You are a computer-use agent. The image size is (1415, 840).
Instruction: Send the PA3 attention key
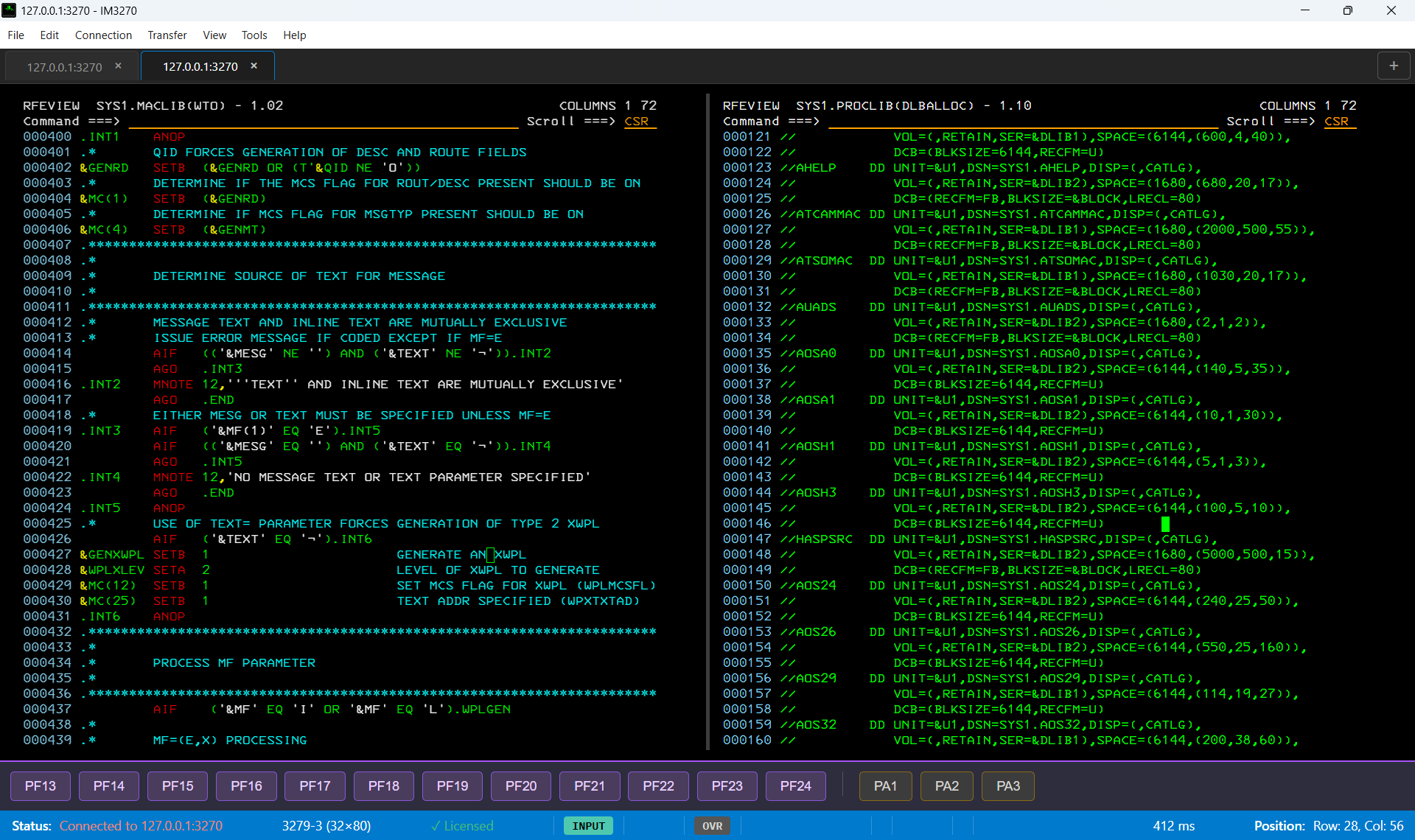pos(1008,786)
